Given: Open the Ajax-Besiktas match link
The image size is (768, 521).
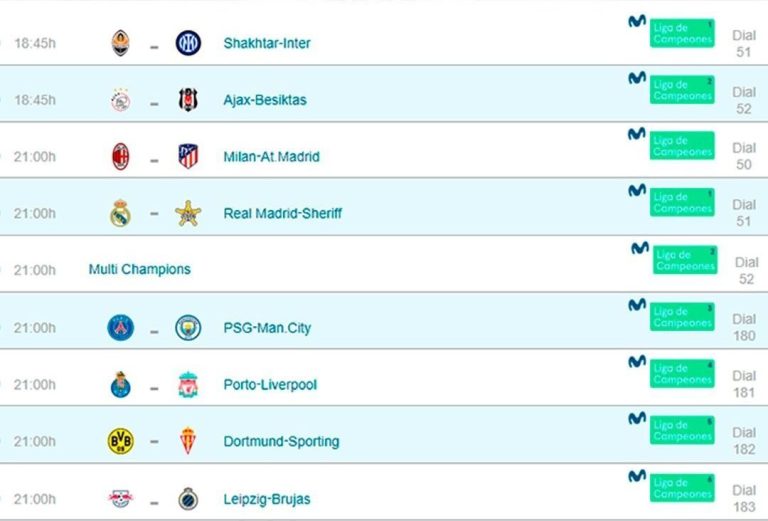Looking at the screenshot, I should tap(265, 100).
